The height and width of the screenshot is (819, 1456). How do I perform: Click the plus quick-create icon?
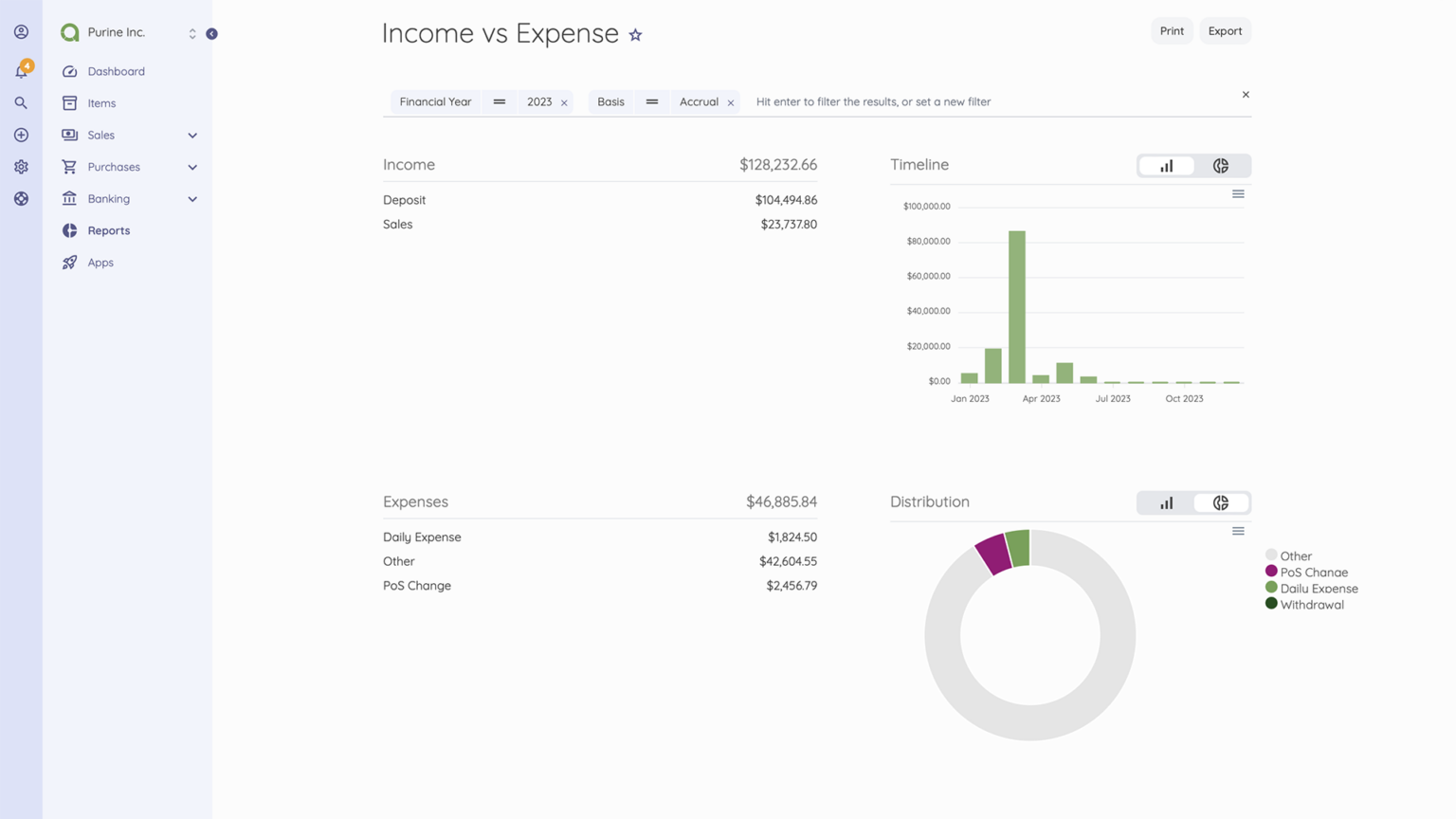[21, 135]
